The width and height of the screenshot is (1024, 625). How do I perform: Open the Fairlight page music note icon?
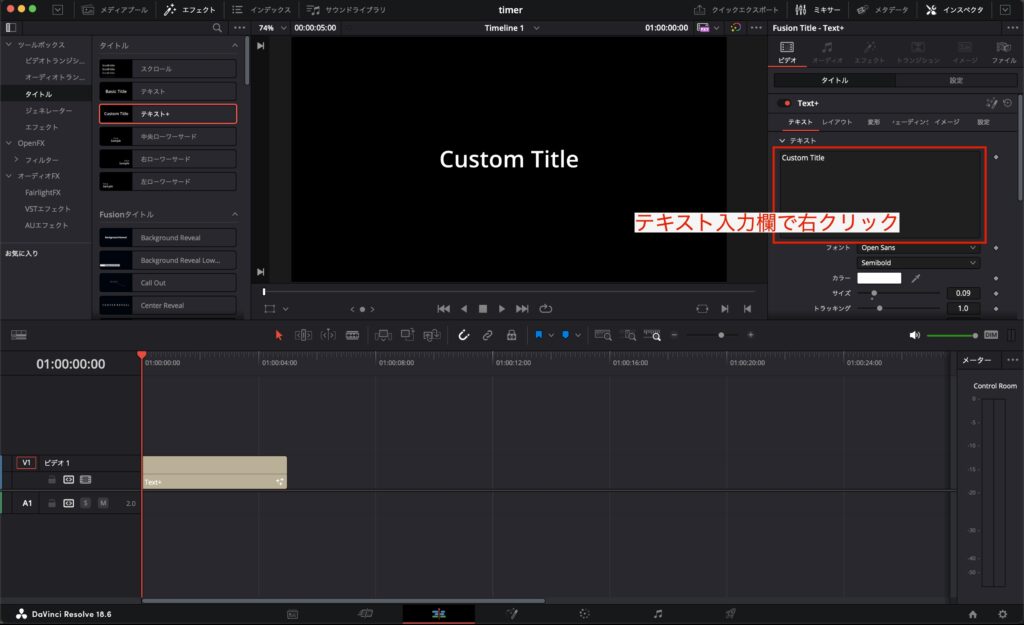click(658, 613)
